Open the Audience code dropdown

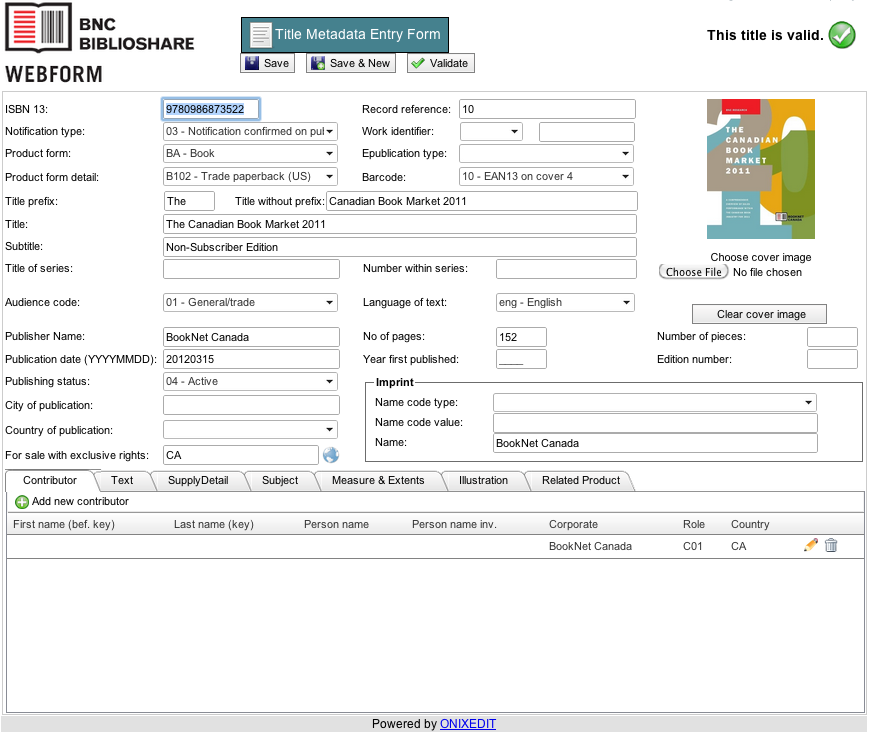click(251, 303)
